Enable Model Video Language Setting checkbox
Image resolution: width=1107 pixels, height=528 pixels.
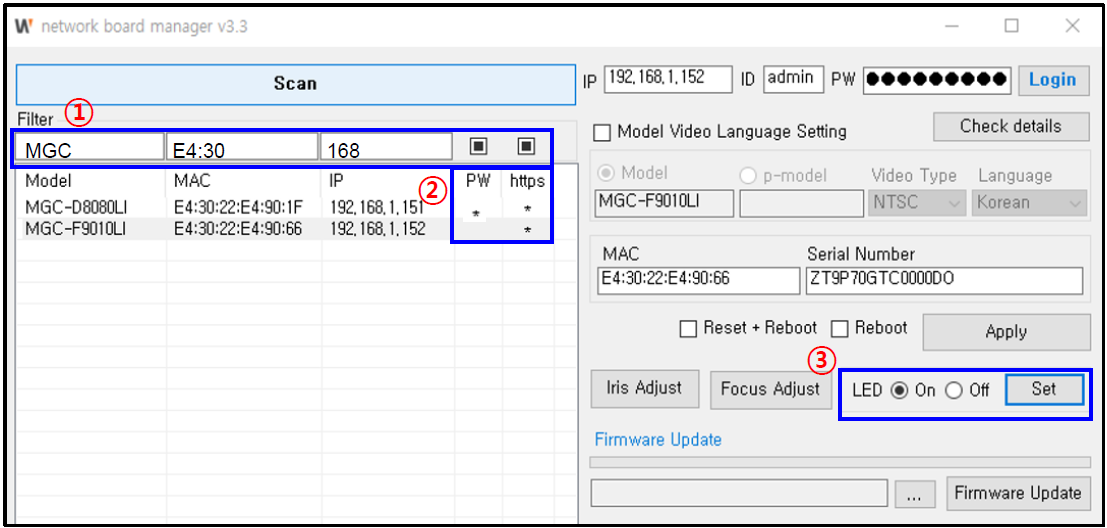tap(602, 132)
